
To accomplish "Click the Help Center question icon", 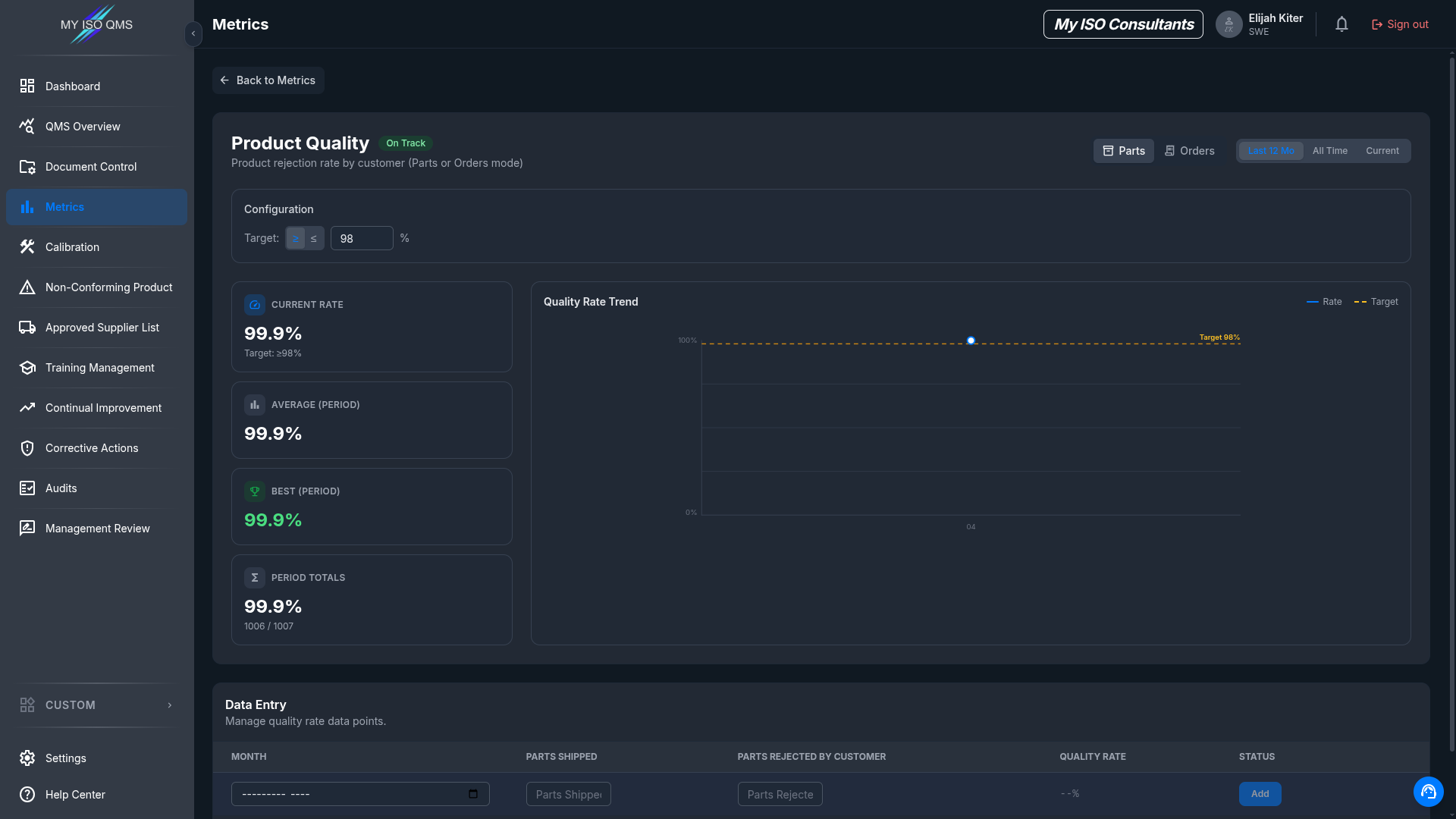I will (x=27, y=795).
